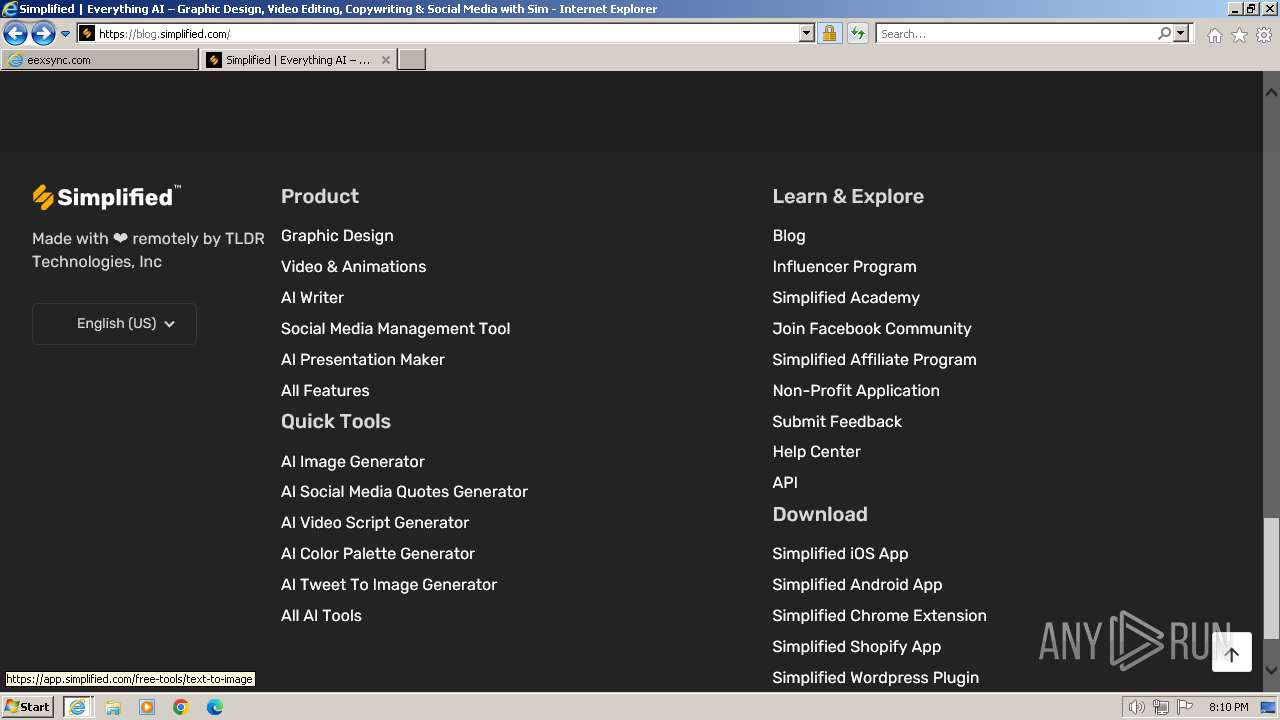
Task: Open Favorites star icon
Action: (1239, 35)
